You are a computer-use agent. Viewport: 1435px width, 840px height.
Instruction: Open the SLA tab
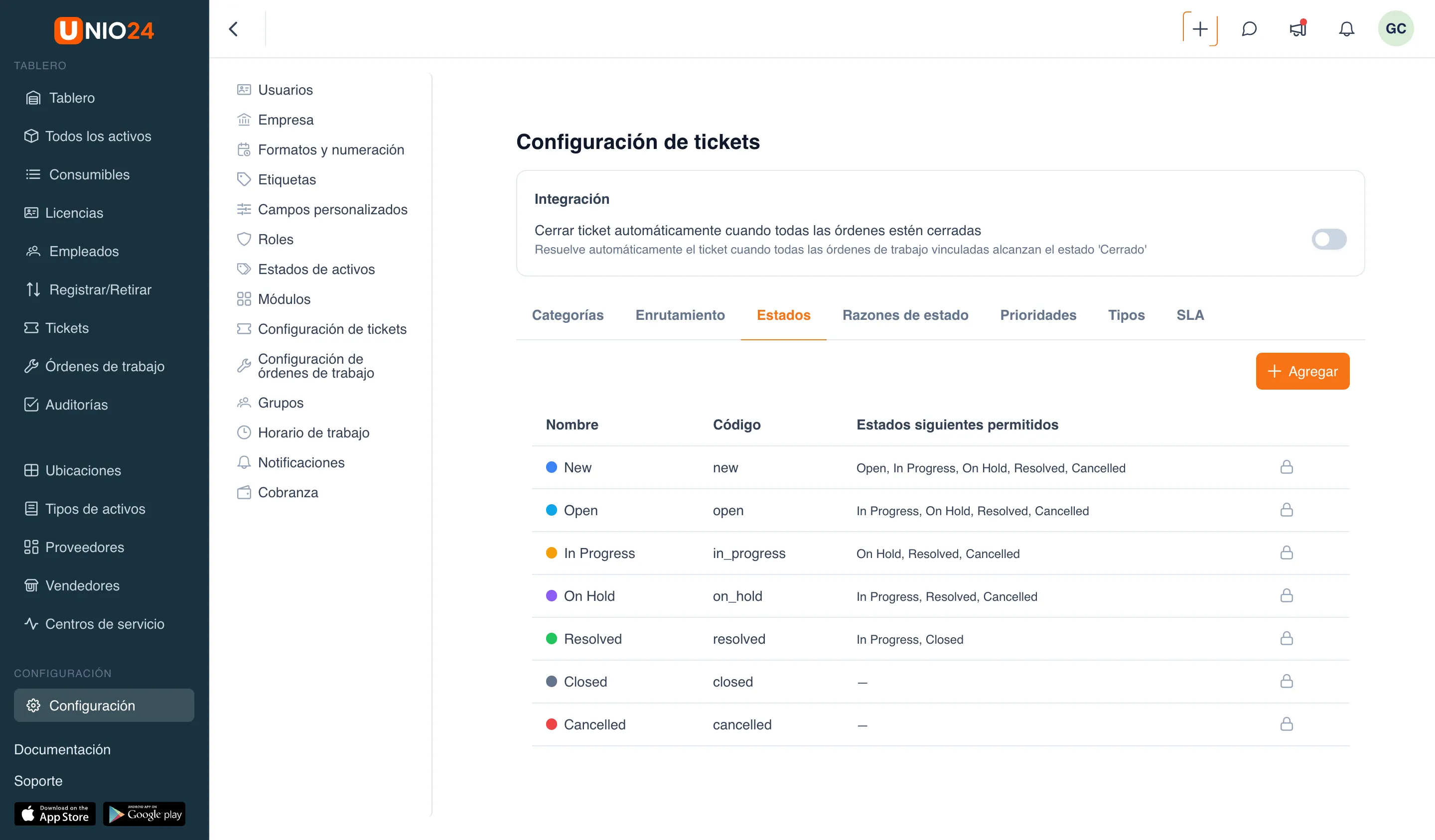pyautogui.click(x=1189, y=315)
